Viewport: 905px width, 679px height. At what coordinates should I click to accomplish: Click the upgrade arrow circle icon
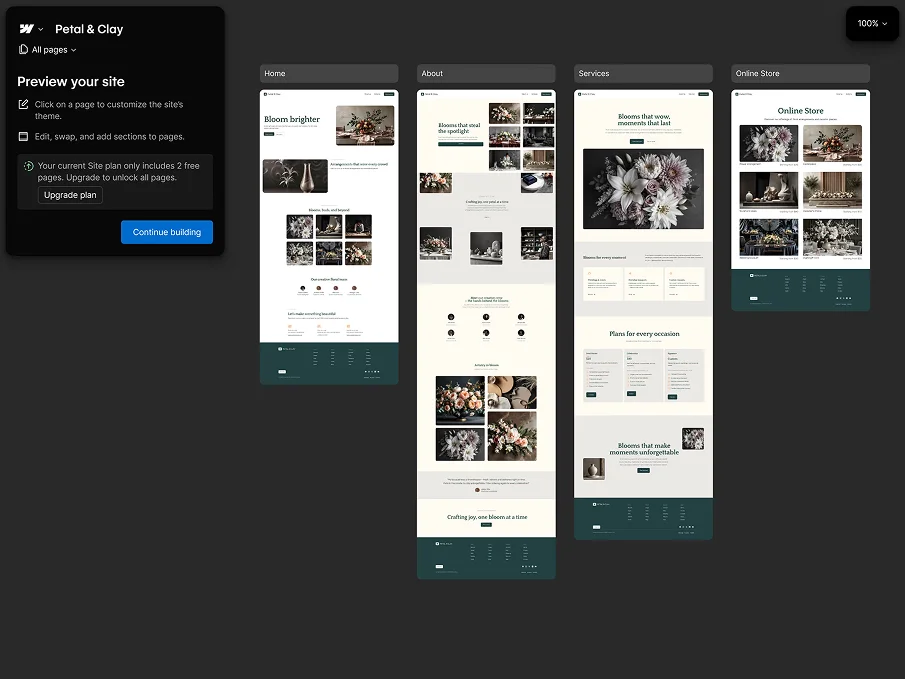pyautogui.click(x=28, y=166)
